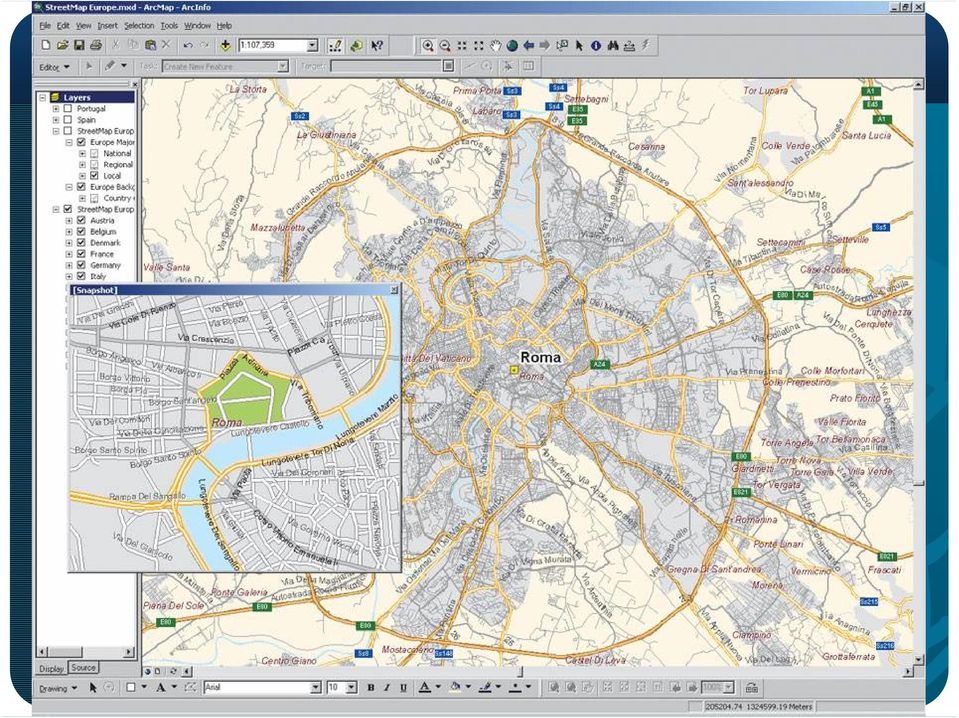959x718 pixels.
Task: Click the Fixed Zoom In arrows icon
Action: (462, 45)
